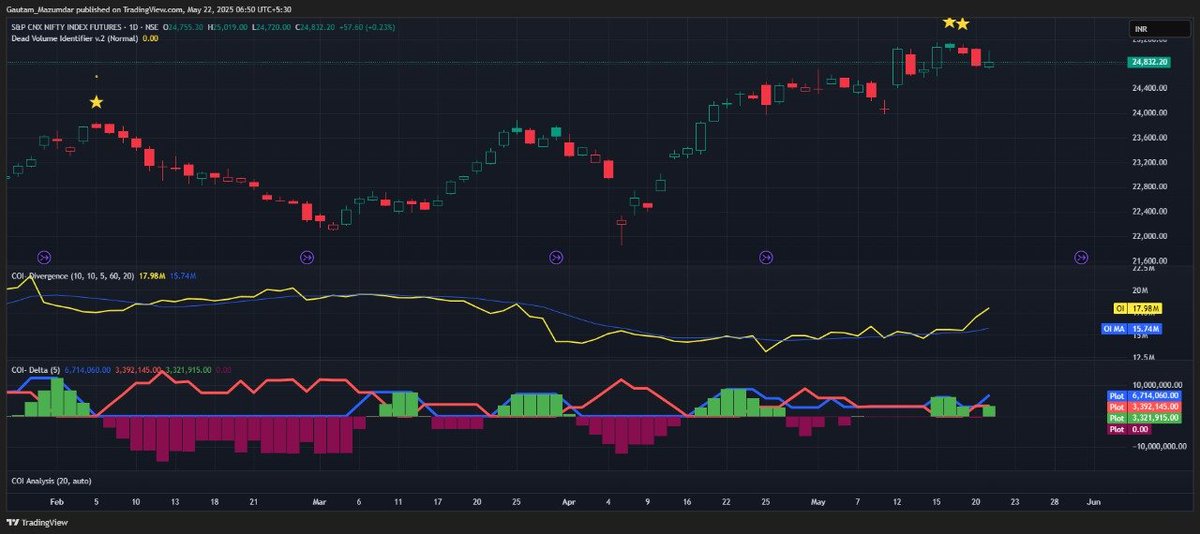Click the red 3,392,145.00 value in COI- Delta legend
1200x534 pixels.
(x=140, y=369)
